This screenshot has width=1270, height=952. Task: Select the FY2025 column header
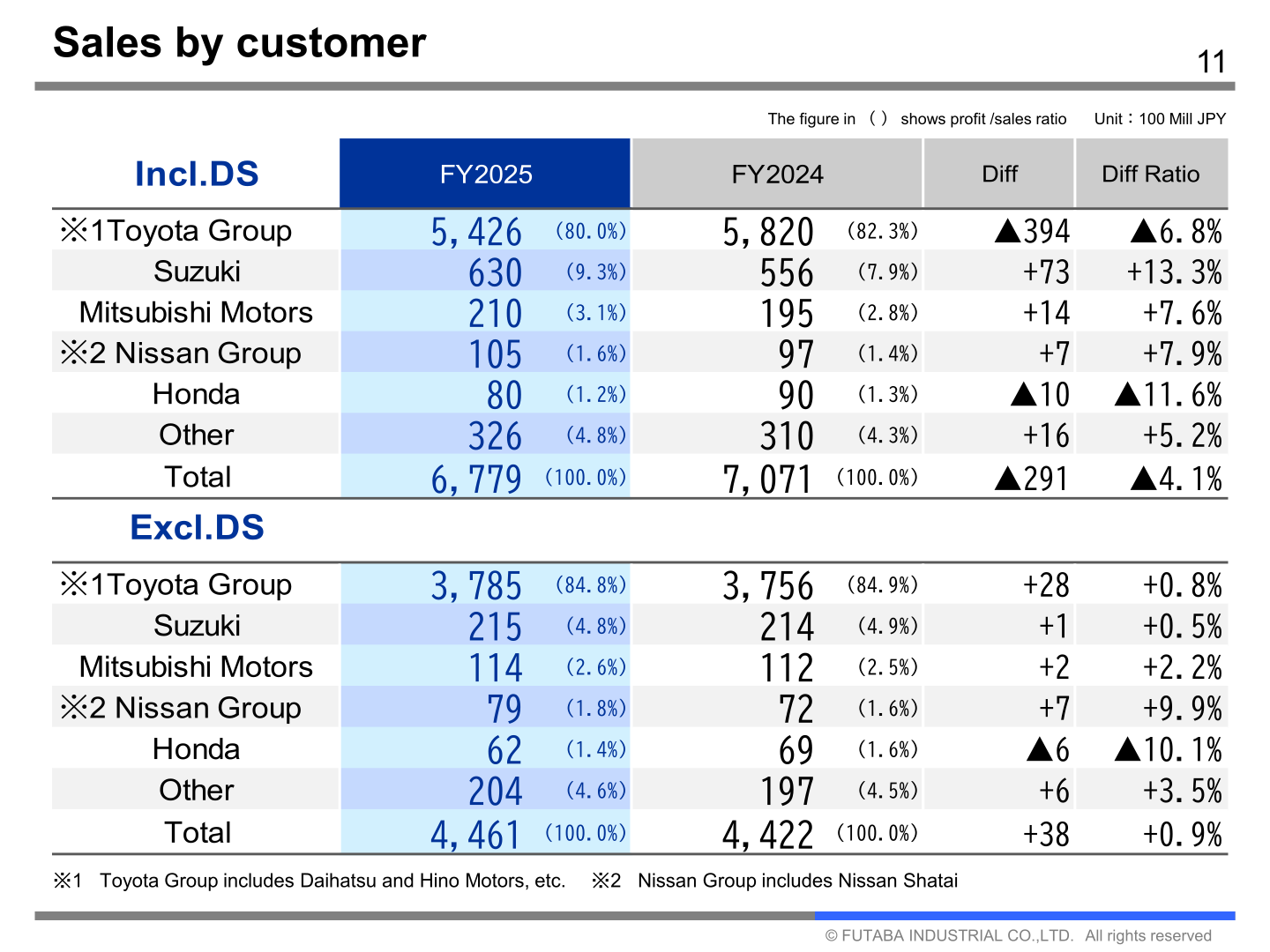click(x=486, y=174)
